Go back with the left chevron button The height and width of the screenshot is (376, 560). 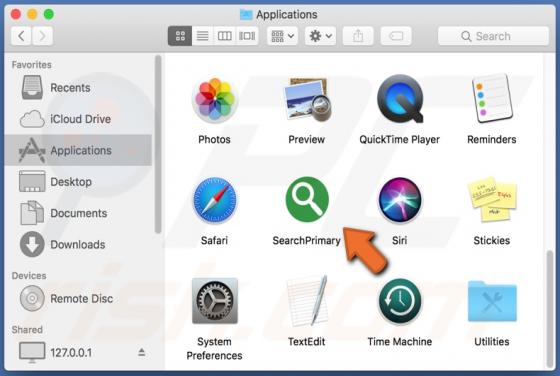21,36
